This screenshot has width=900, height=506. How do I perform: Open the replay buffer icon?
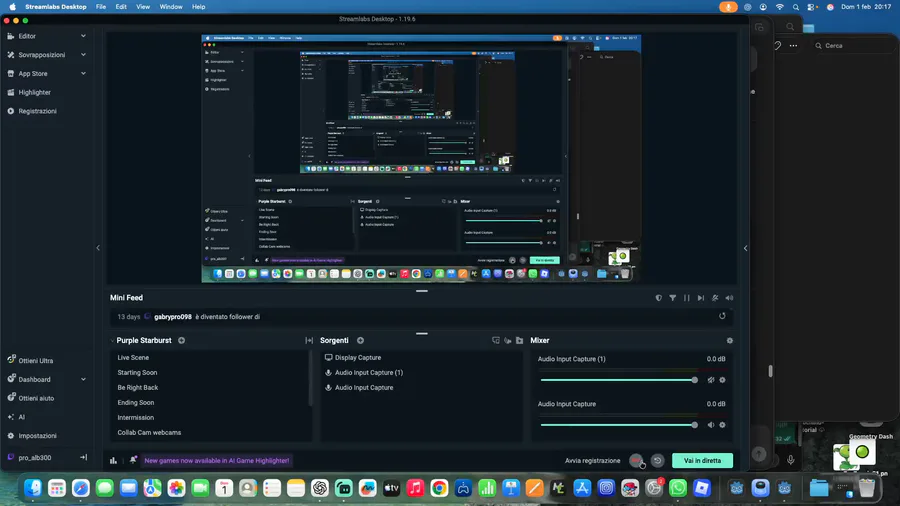pyautogui.click(x=658, y=460)
